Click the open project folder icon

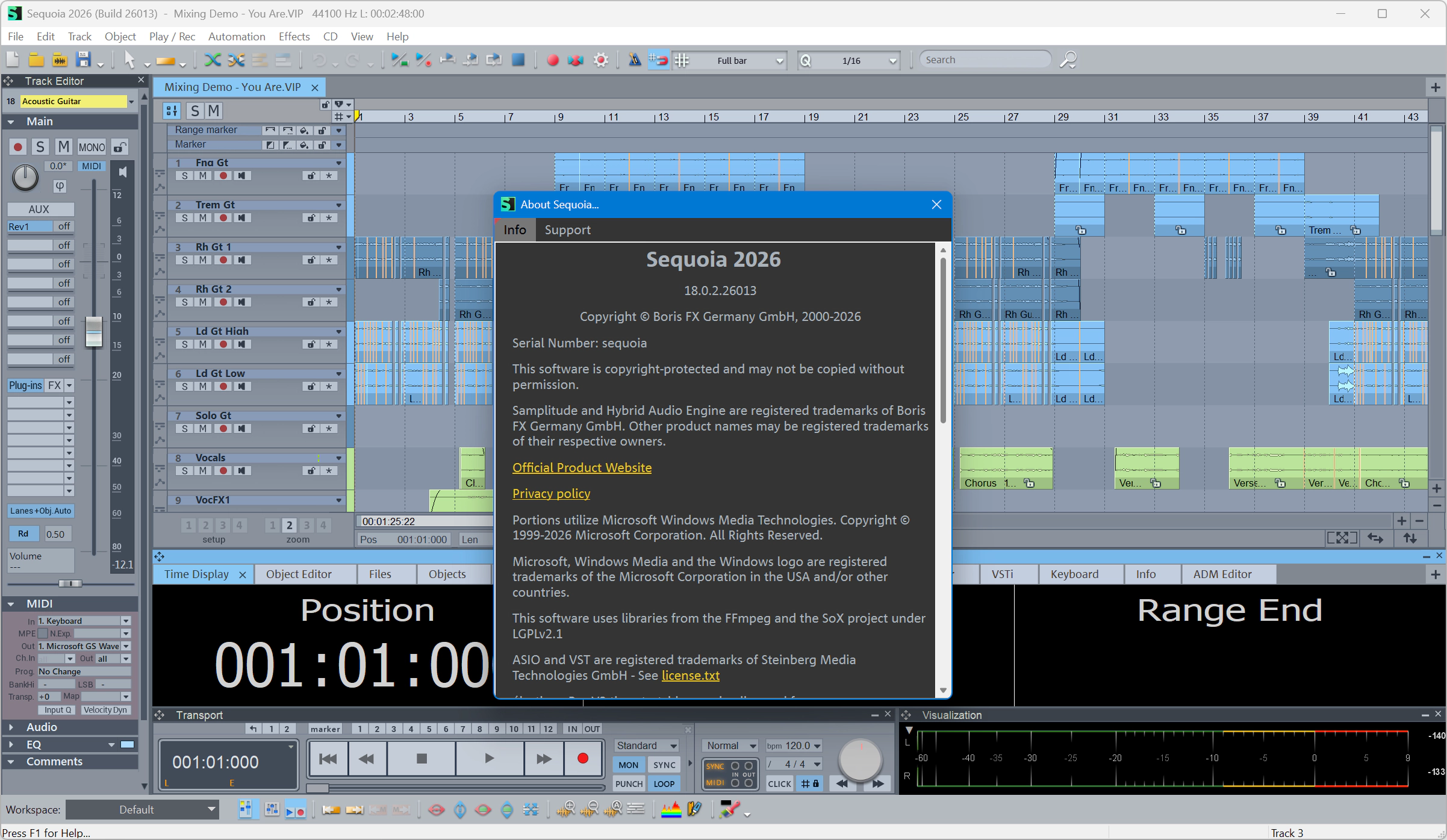pyautogui.click(x=36, y=60)
